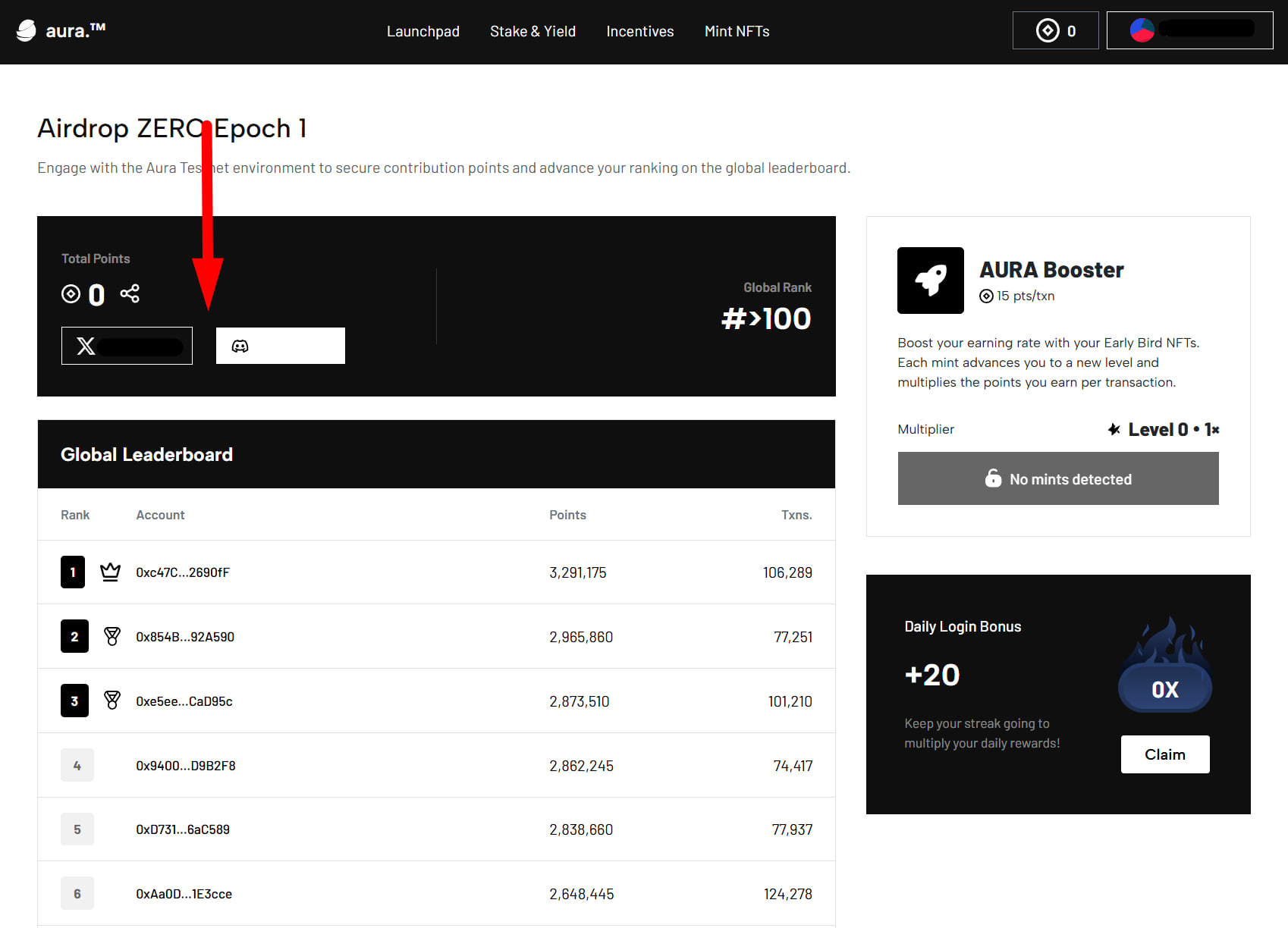Go to Stake & Yield page
Screen dimensions: 1288x928
(x=532, y=31)
